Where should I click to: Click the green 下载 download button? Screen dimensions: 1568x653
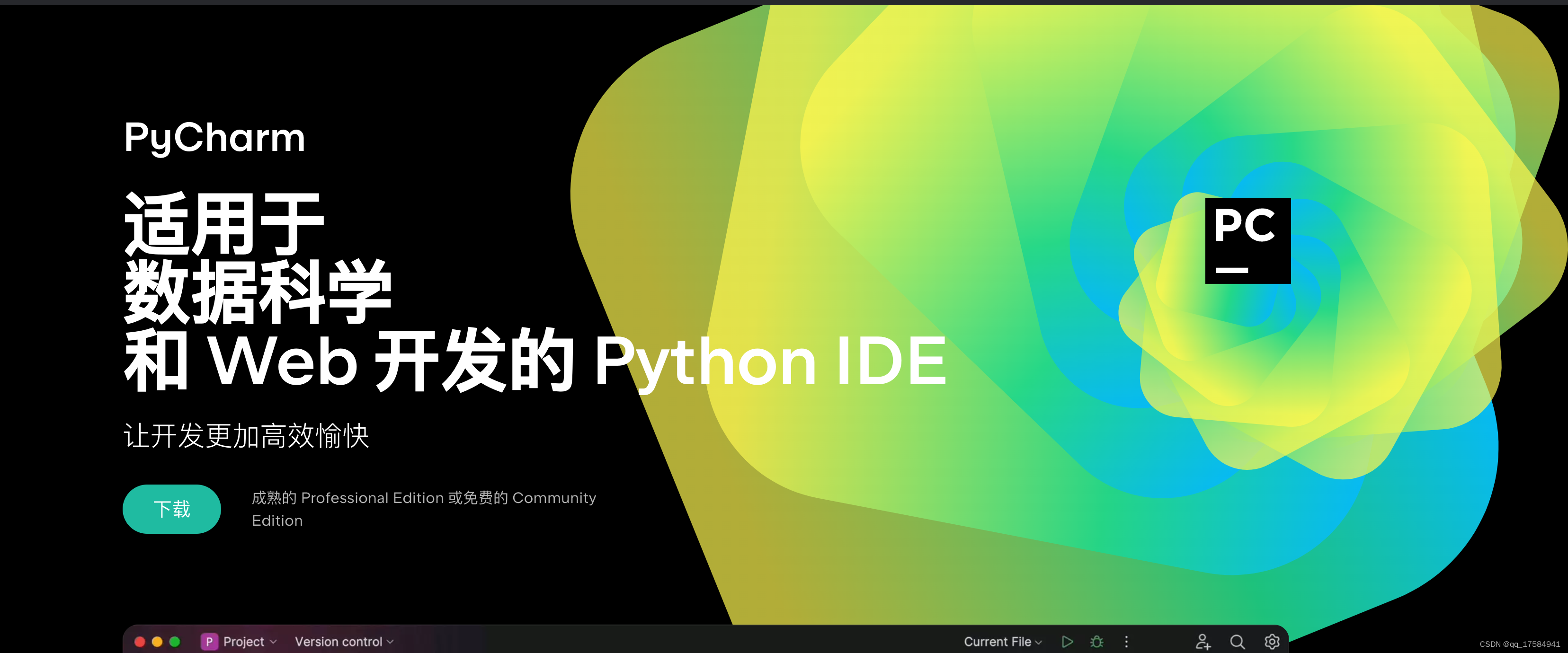[172, 509]
